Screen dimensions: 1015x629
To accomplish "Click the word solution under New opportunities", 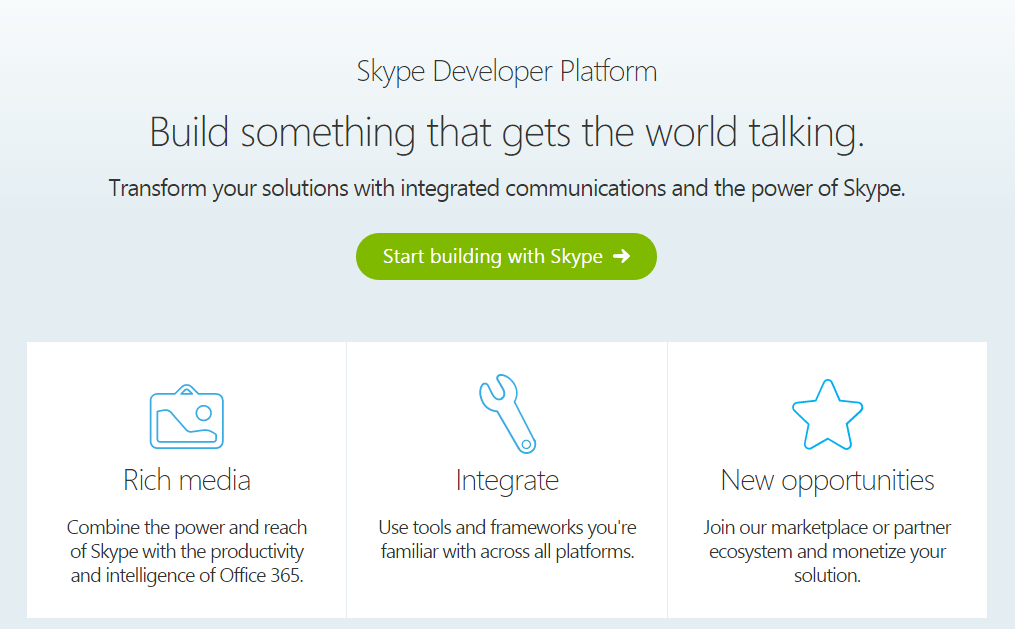I will 827,575.
